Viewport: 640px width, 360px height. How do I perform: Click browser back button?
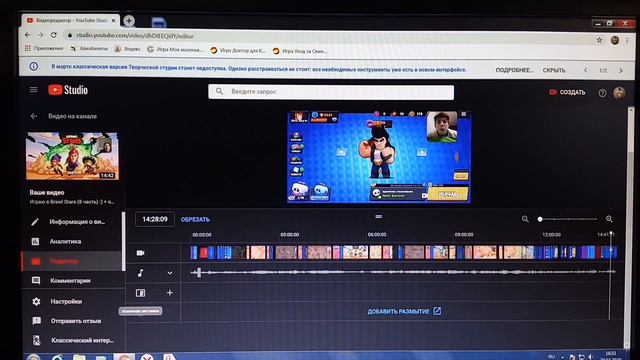27,35
